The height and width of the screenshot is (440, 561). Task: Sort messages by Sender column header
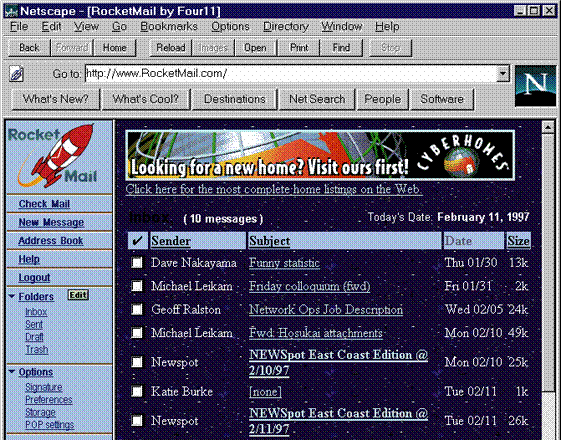click(171, 241)
